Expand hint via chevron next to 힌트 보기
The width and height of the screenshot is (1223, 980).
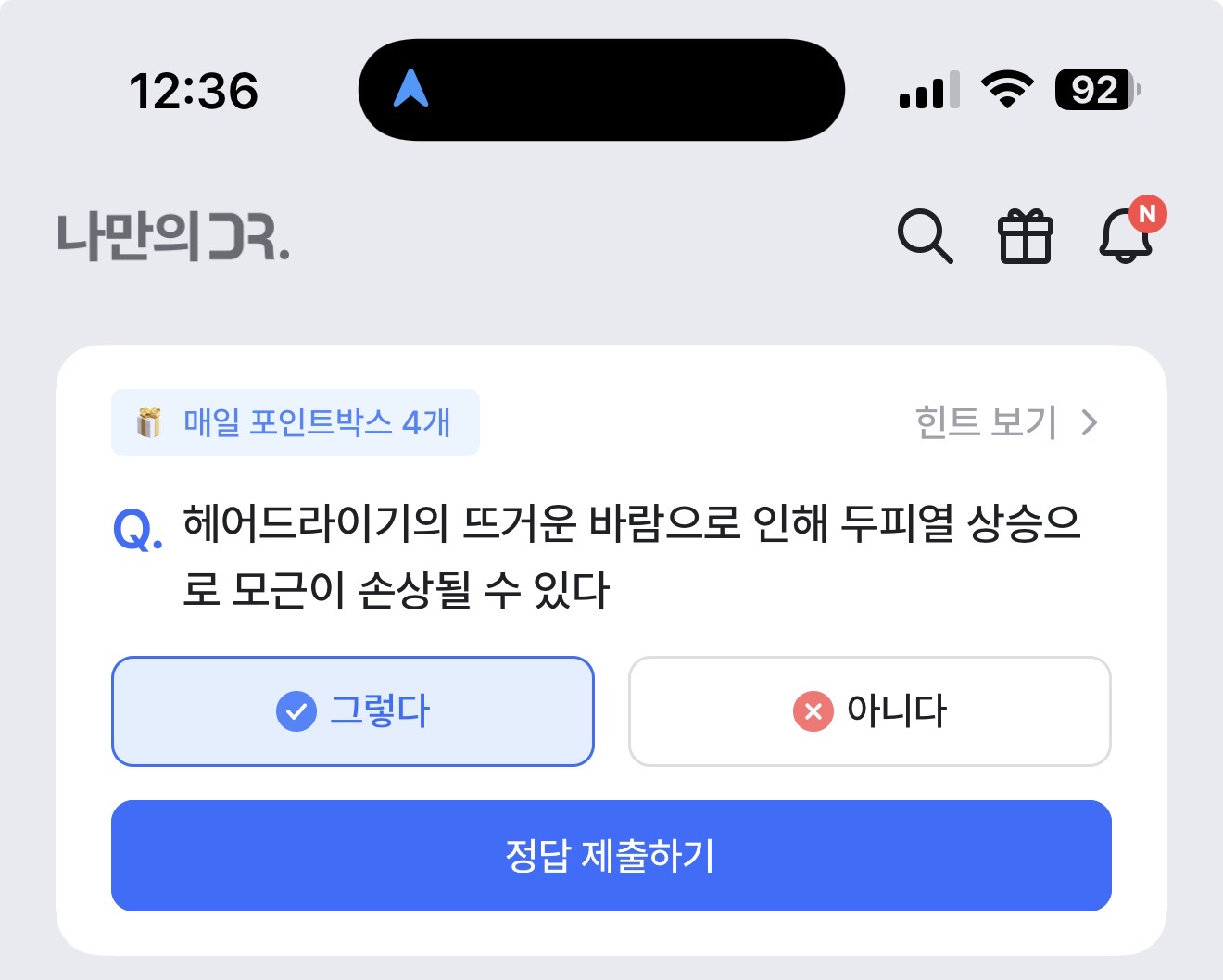coord(1090,423)
